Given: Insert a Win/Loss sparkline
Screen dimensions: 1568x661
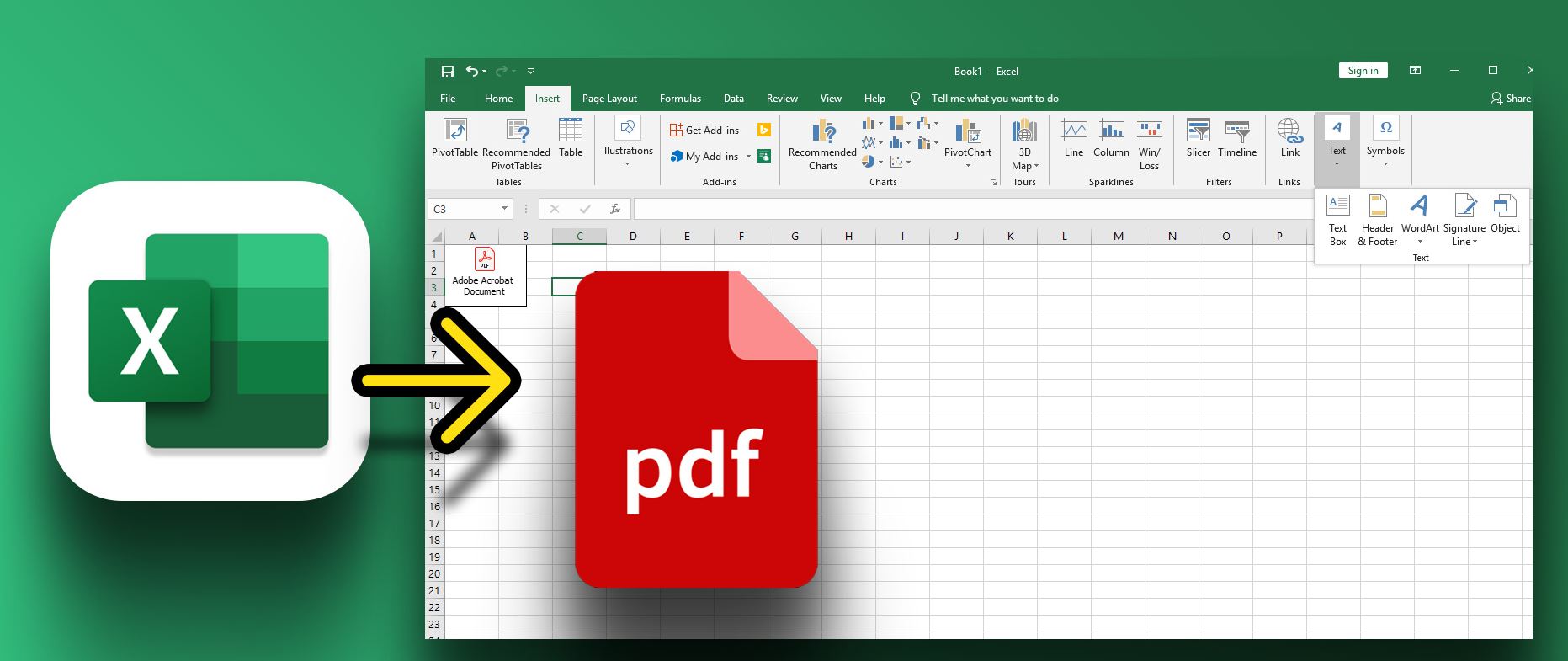Looking at the screenshot, I should click(x=1149, y=144).
